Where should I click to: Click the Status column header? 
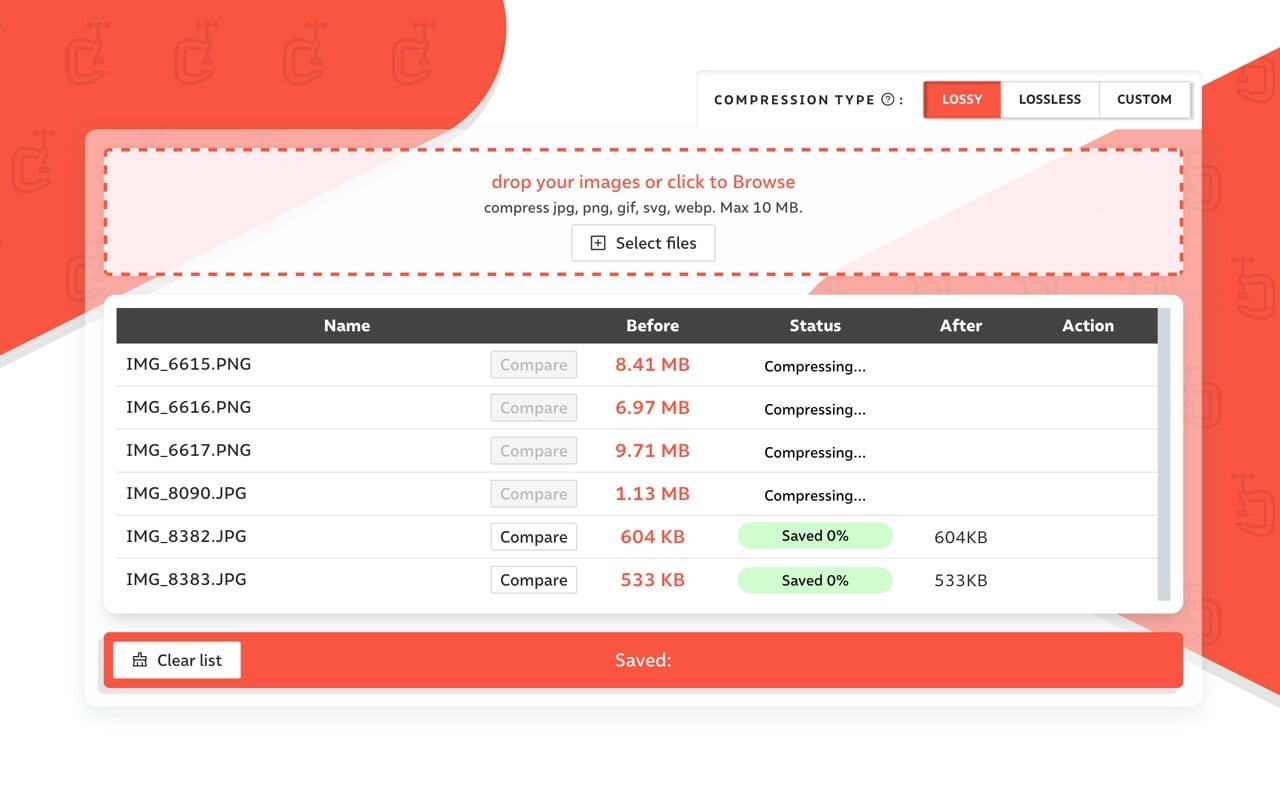point(815,326)
